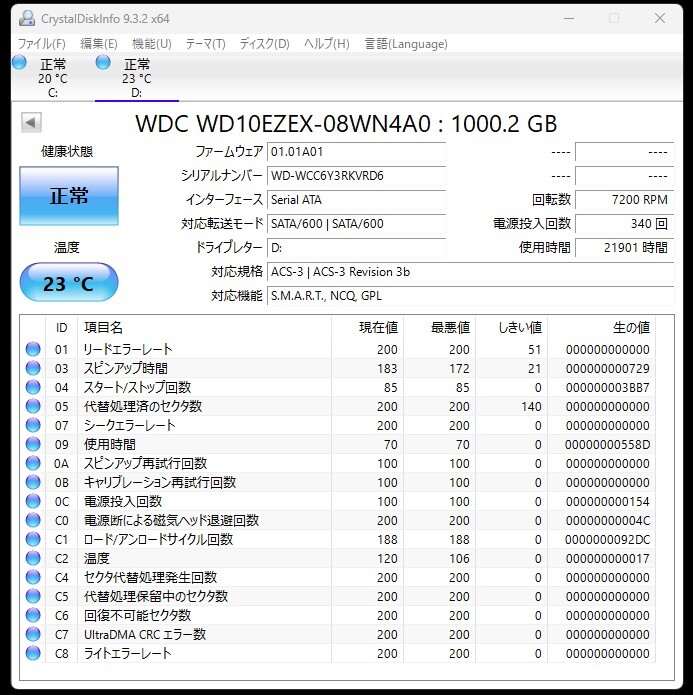Click the raw value 0000000558D
The height and width of the screenshot is (695, 693).
[x=607, y=445]
